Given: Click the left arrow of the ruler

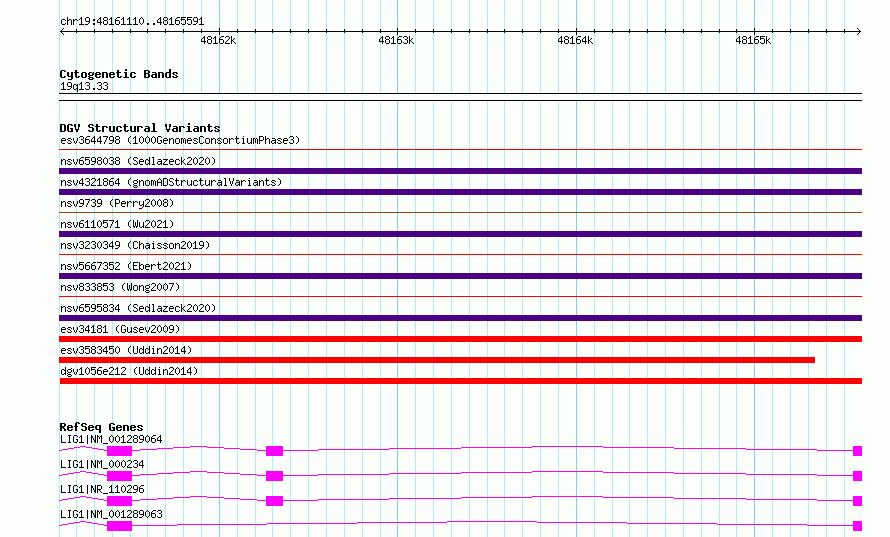Looking at the screenshot, I should coord(62,31).
